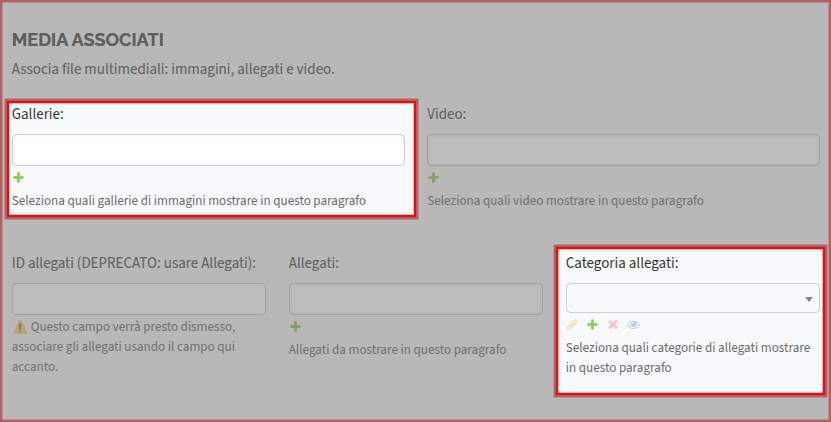Edit selected Categoria allegati with pencil icon
The width and height of the screenshot is (831, 422).
pyautogui.click(x=572, y=325)
